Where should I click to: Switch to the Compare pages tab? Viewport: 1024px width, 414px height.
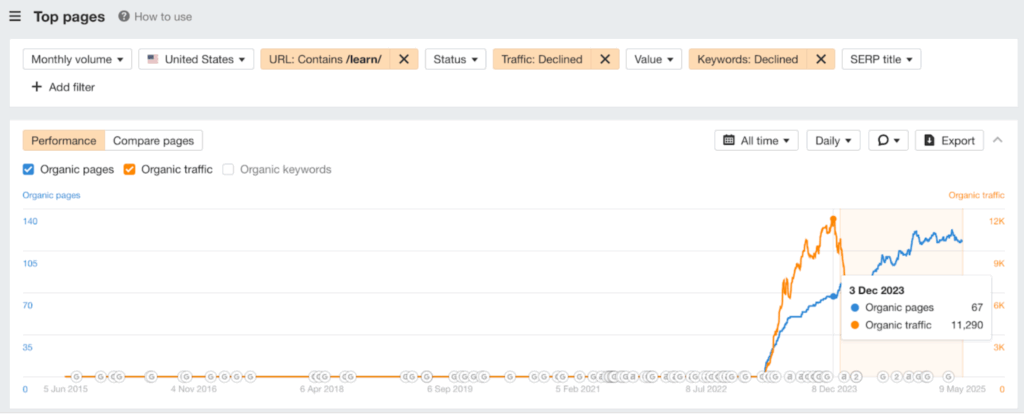coord(153,141)
